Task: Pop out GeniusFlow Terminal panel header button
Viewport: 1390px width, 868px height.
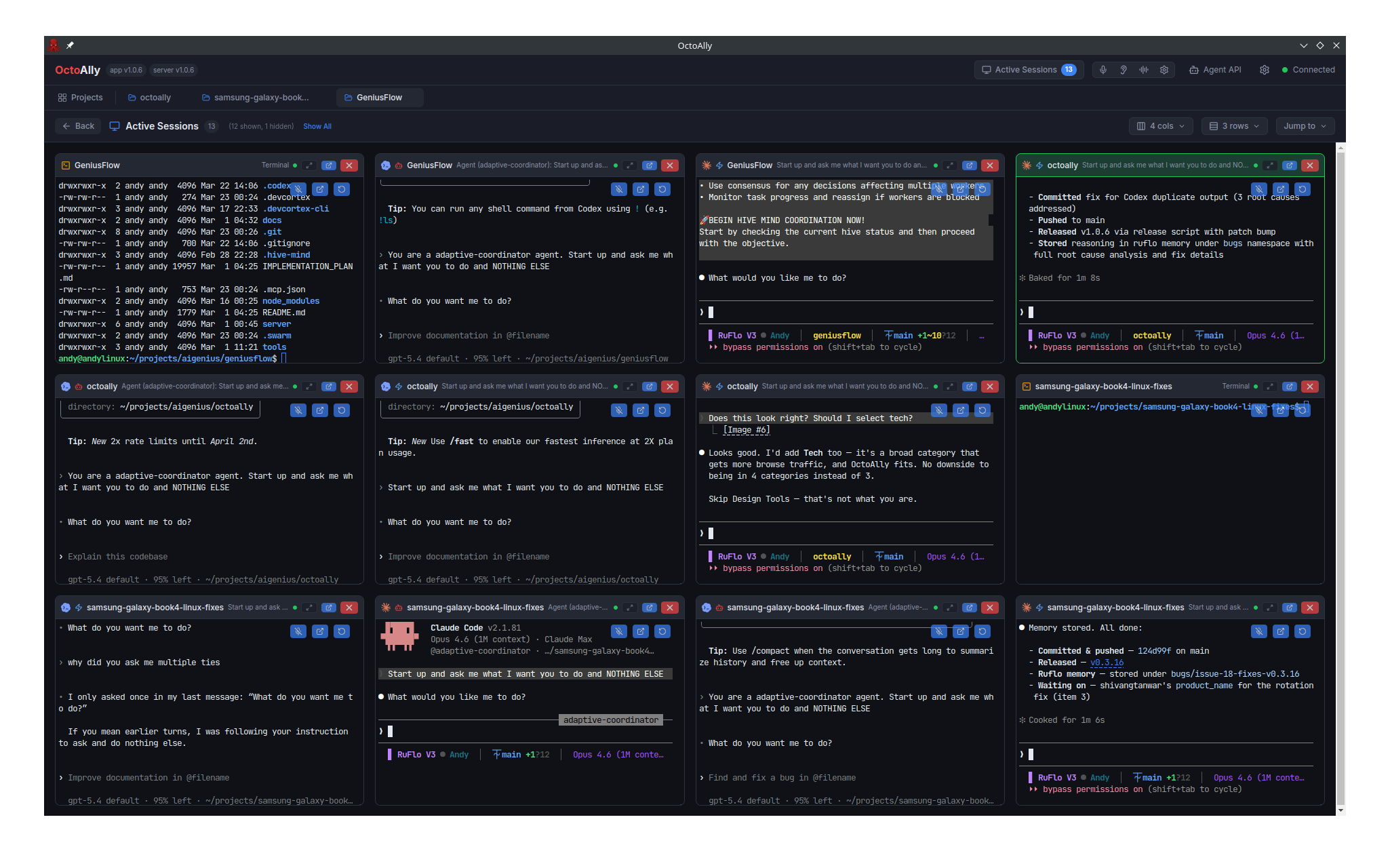Action: click(x=329, y=165)
